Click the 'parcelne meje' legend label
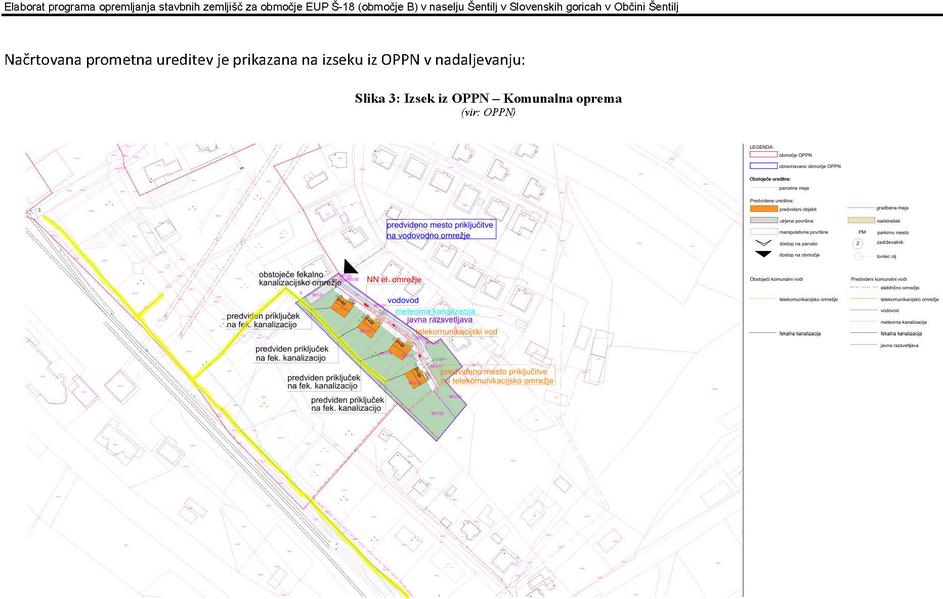 pos(794,188)
